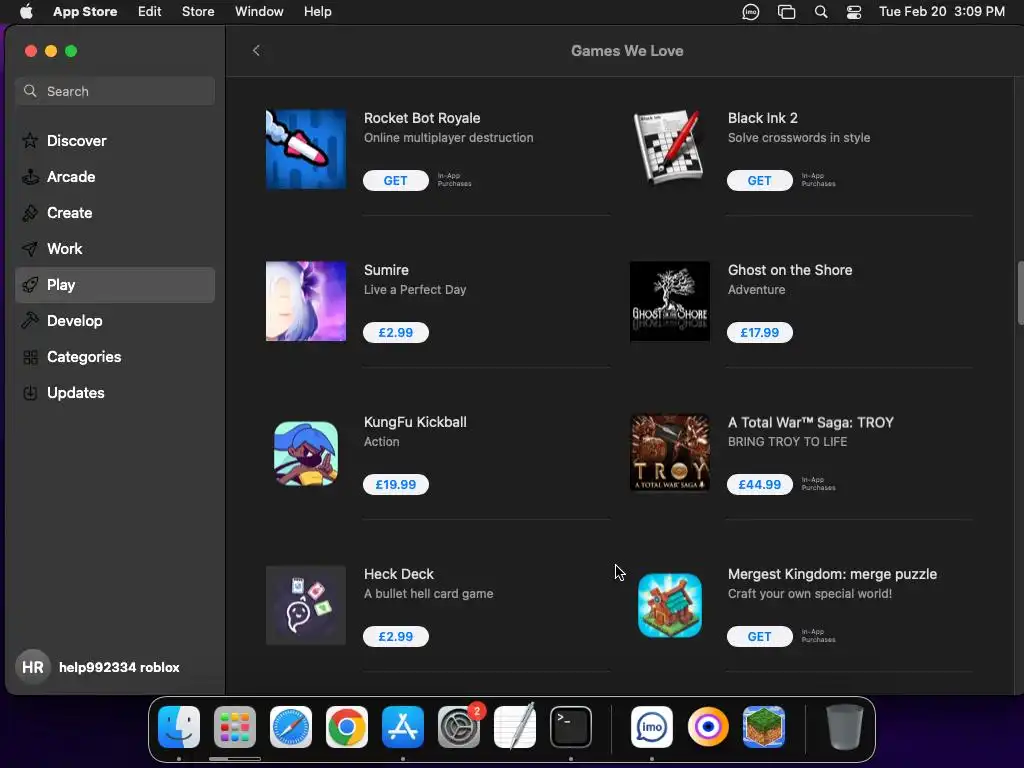This screenshot has width=1024, height=768.
Task: Open Control Center in menu bar
Action: coord(854,12)
